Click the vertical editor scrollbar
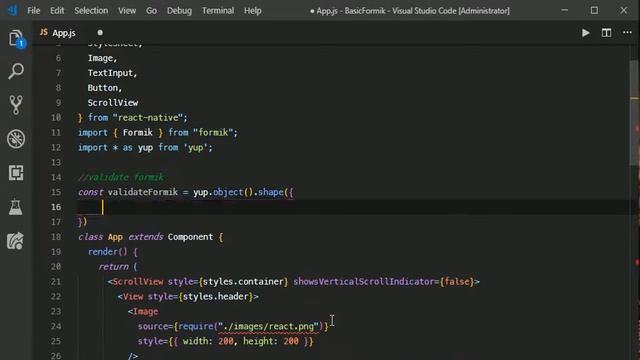This screenshot has width=640, height=360. point(634,112)
